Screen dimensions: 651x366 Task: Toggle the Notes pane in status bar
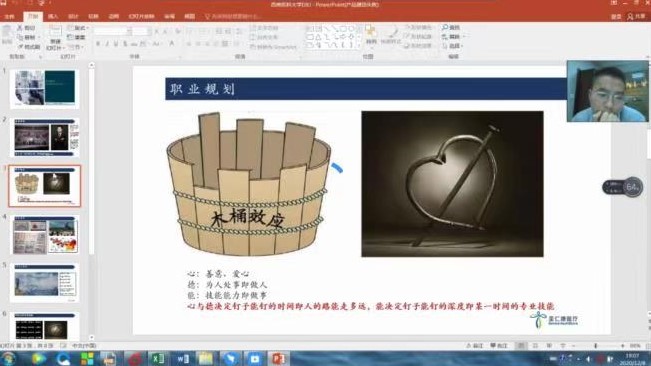[475, 346]
